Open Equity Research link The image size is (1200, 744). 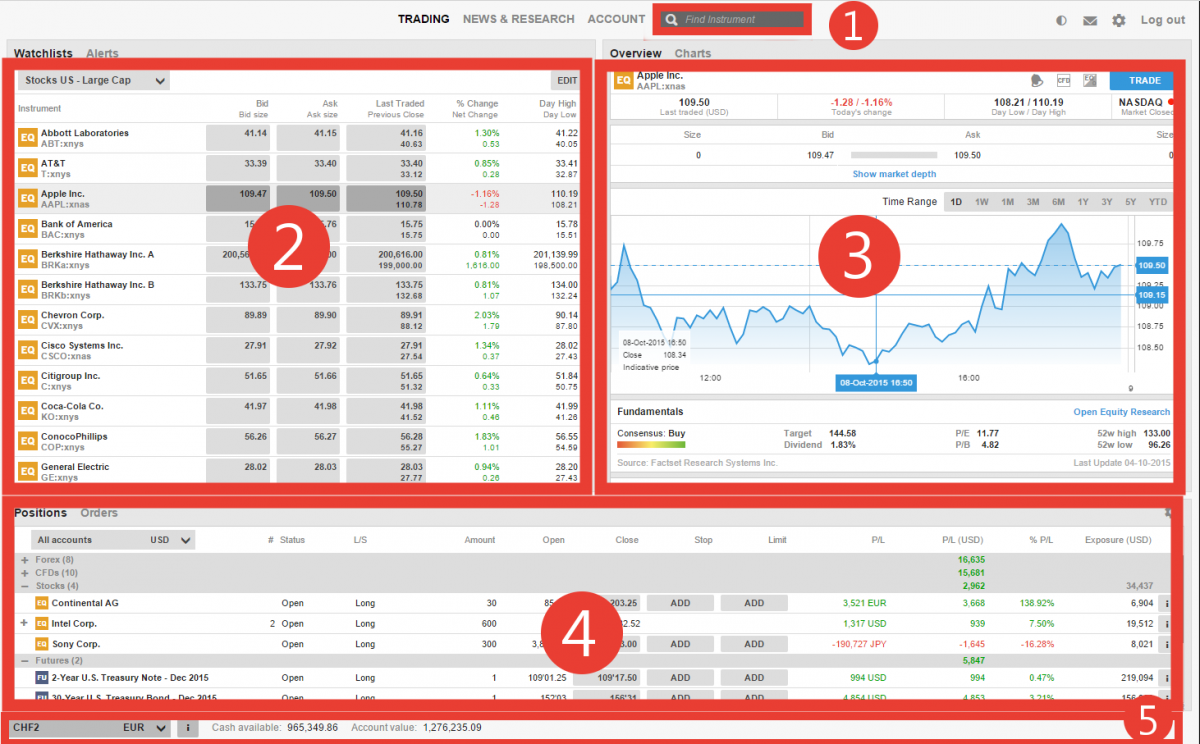tap(1122, 412)
